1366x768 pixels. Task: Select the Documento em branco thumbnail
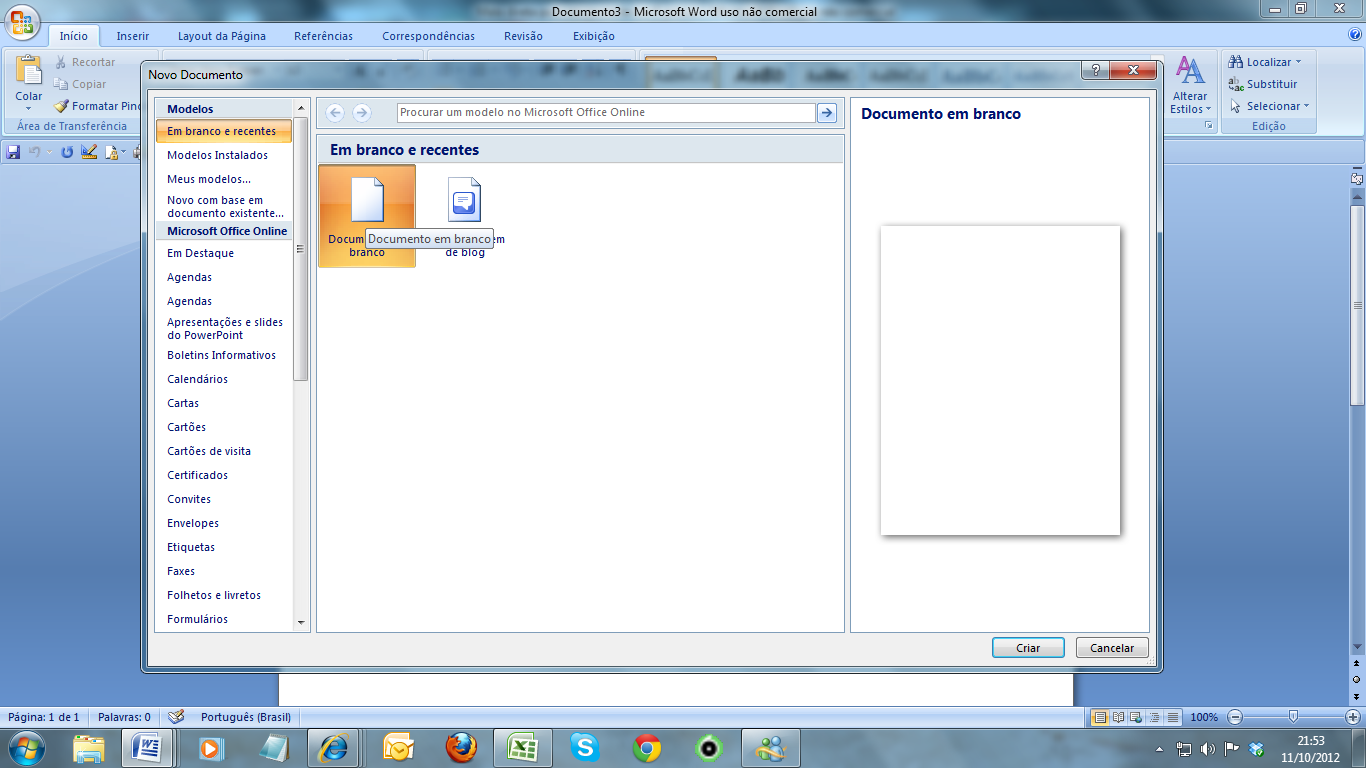(367, 216)
